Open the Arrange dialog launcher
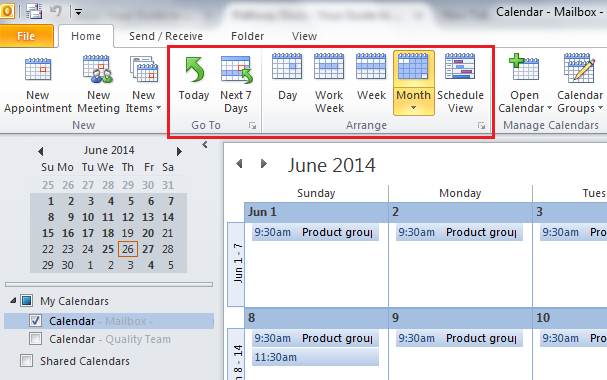 tap(481, 126)
